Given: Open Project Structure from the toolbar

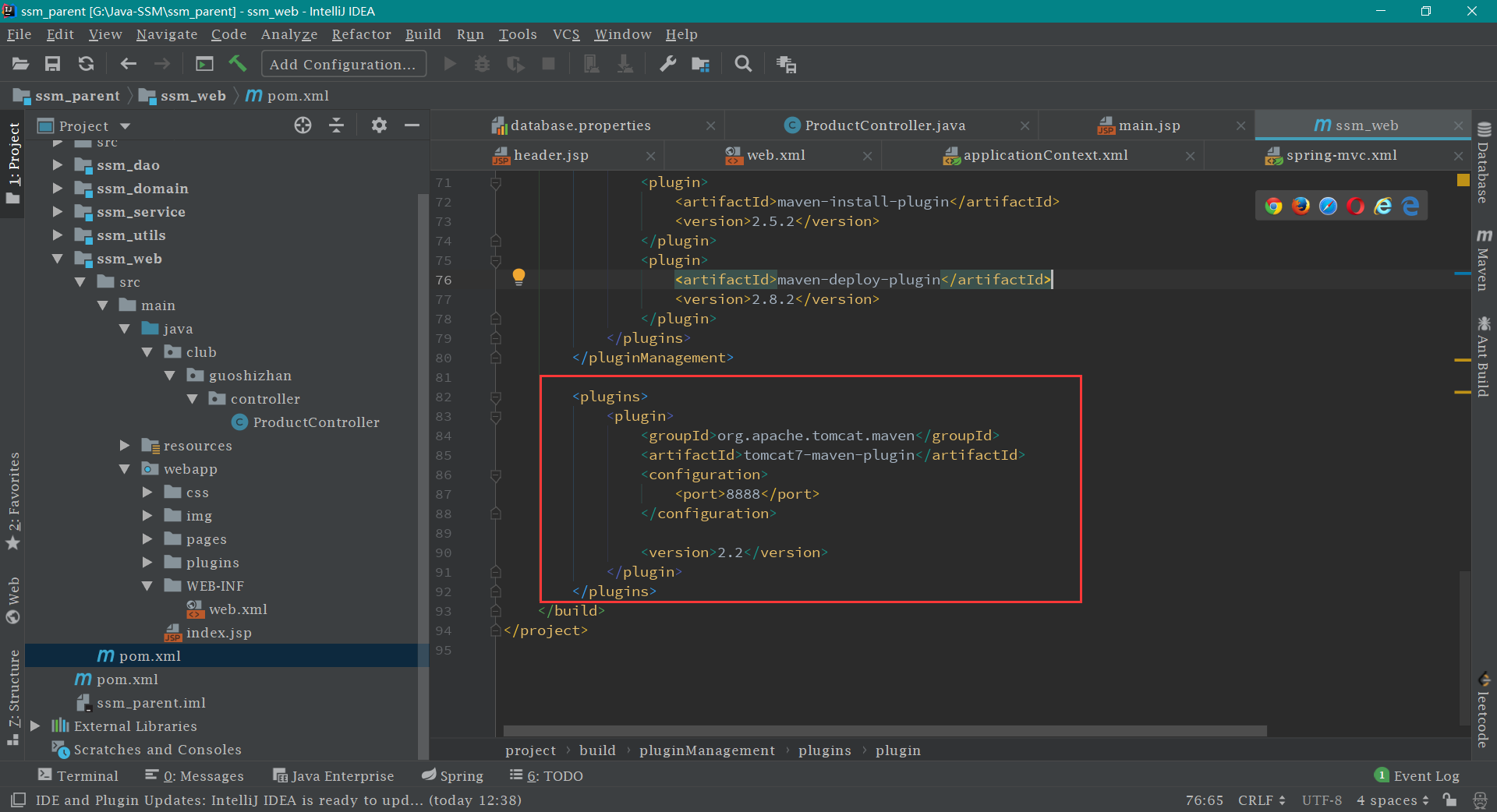Looking at the screenshot, I should (x=700, y=64).
